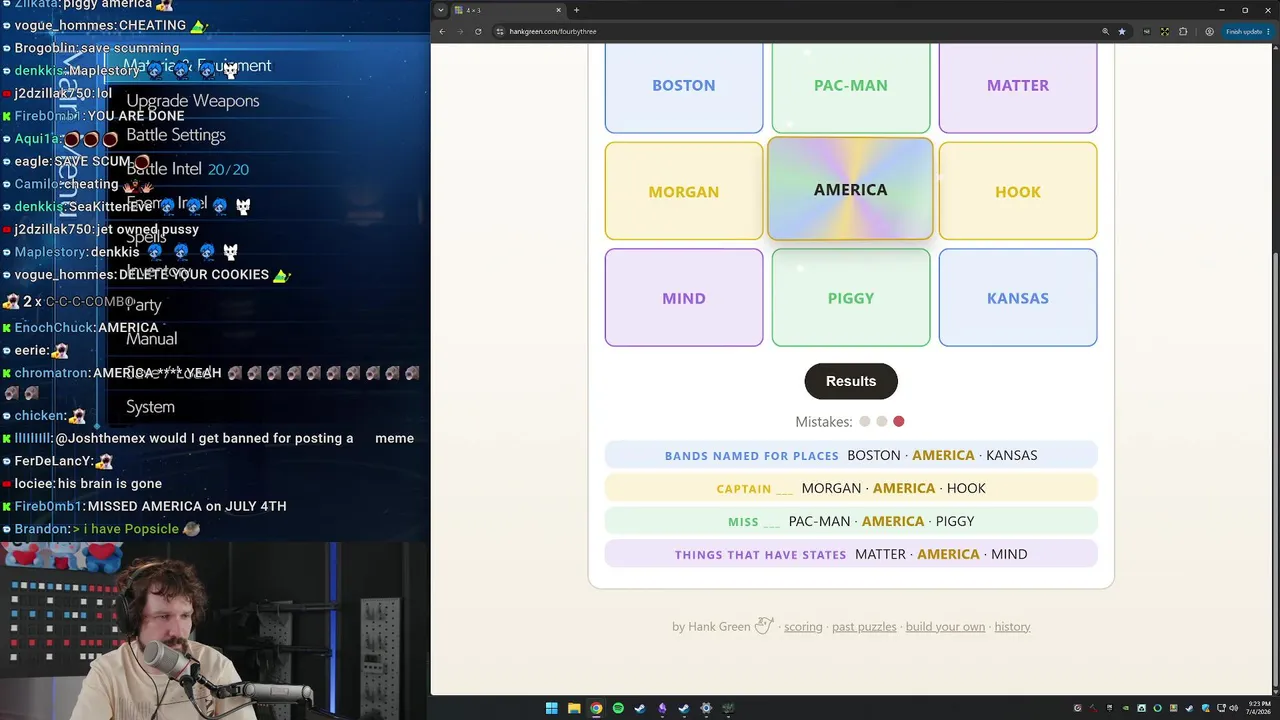Screen dimensions: 1280x720
Task: Click the red mistake indicator dot
Action: 899,422
